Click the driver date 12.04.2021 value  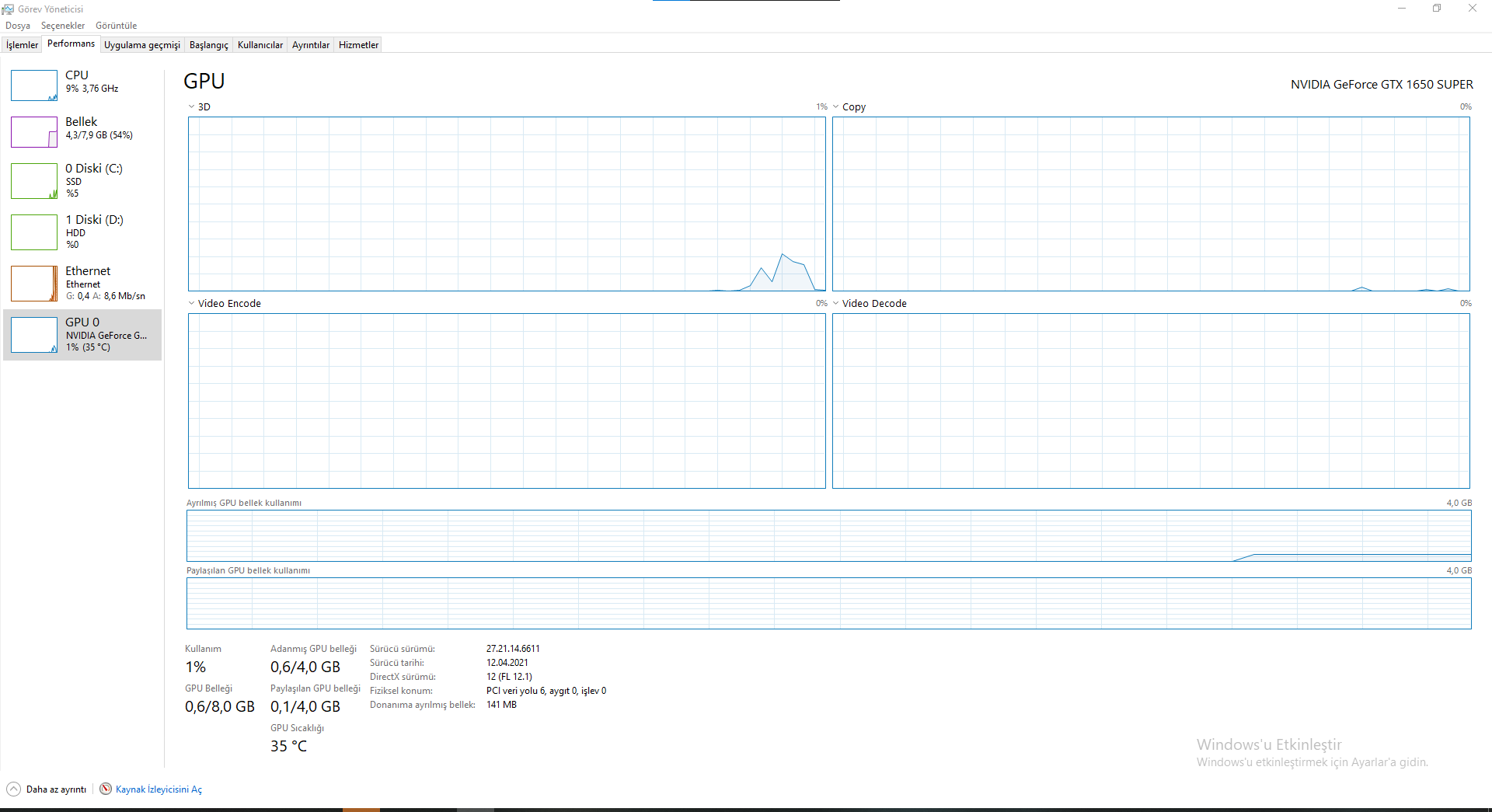pyautogui.click(x=507, y=663)
